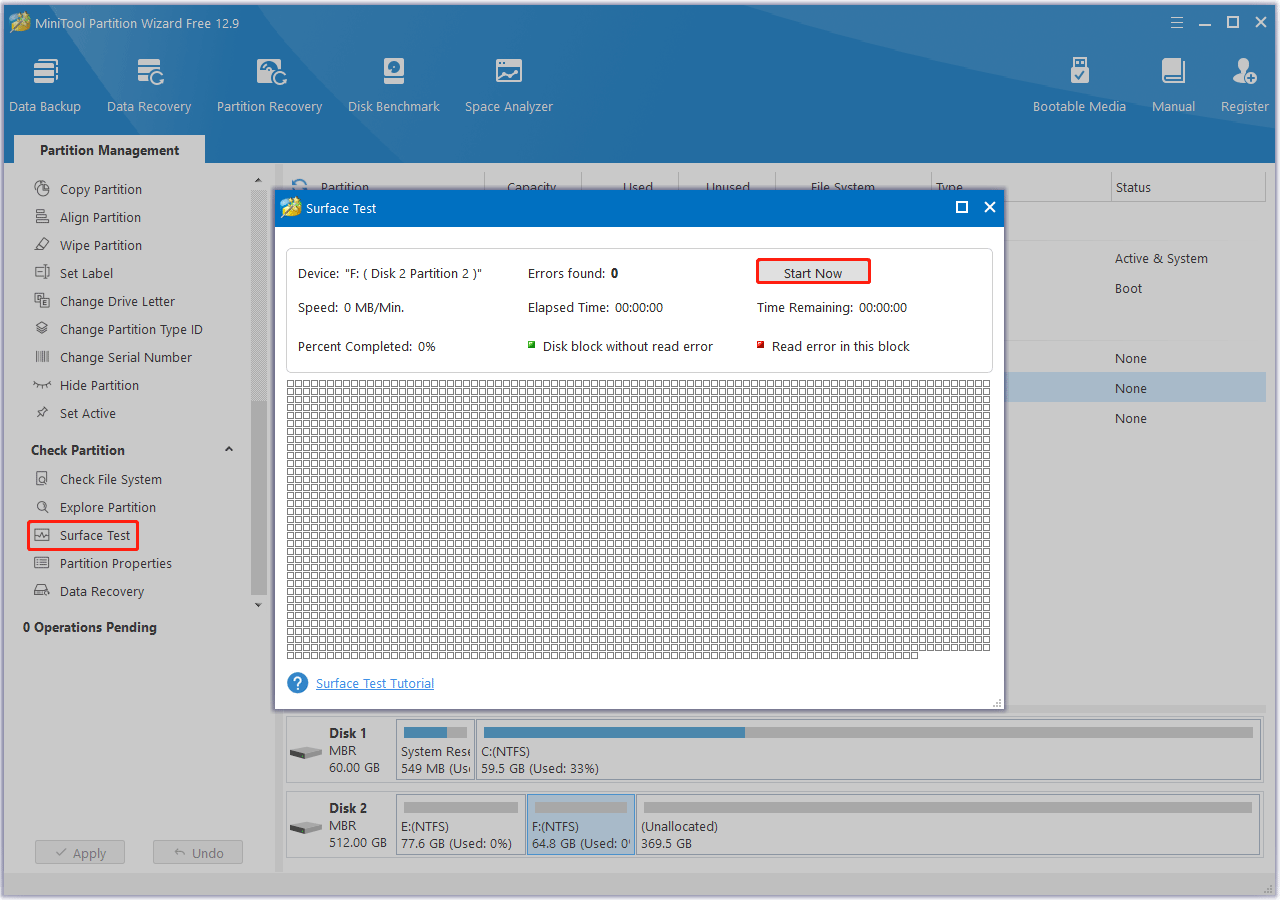Launch Data Recovery from the top toolbar
Screen dimensions: 1280x900
pos(148,85)
